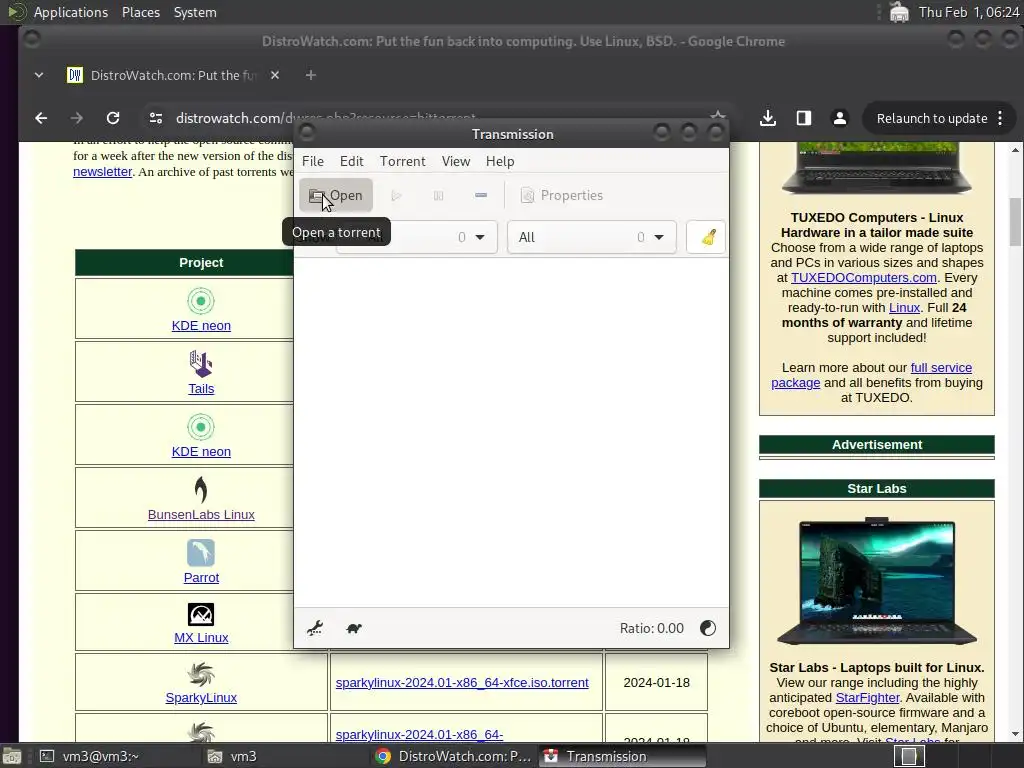1024x768 pixels.
Task: Click the show desktop icon in taskbar
Action: (12, 756)
